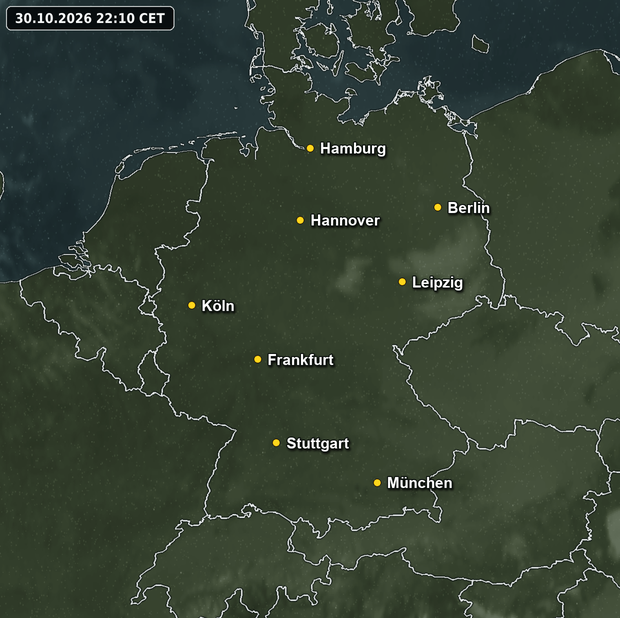
Task: Click the Hamburg city marker dot
Action: 310,148
